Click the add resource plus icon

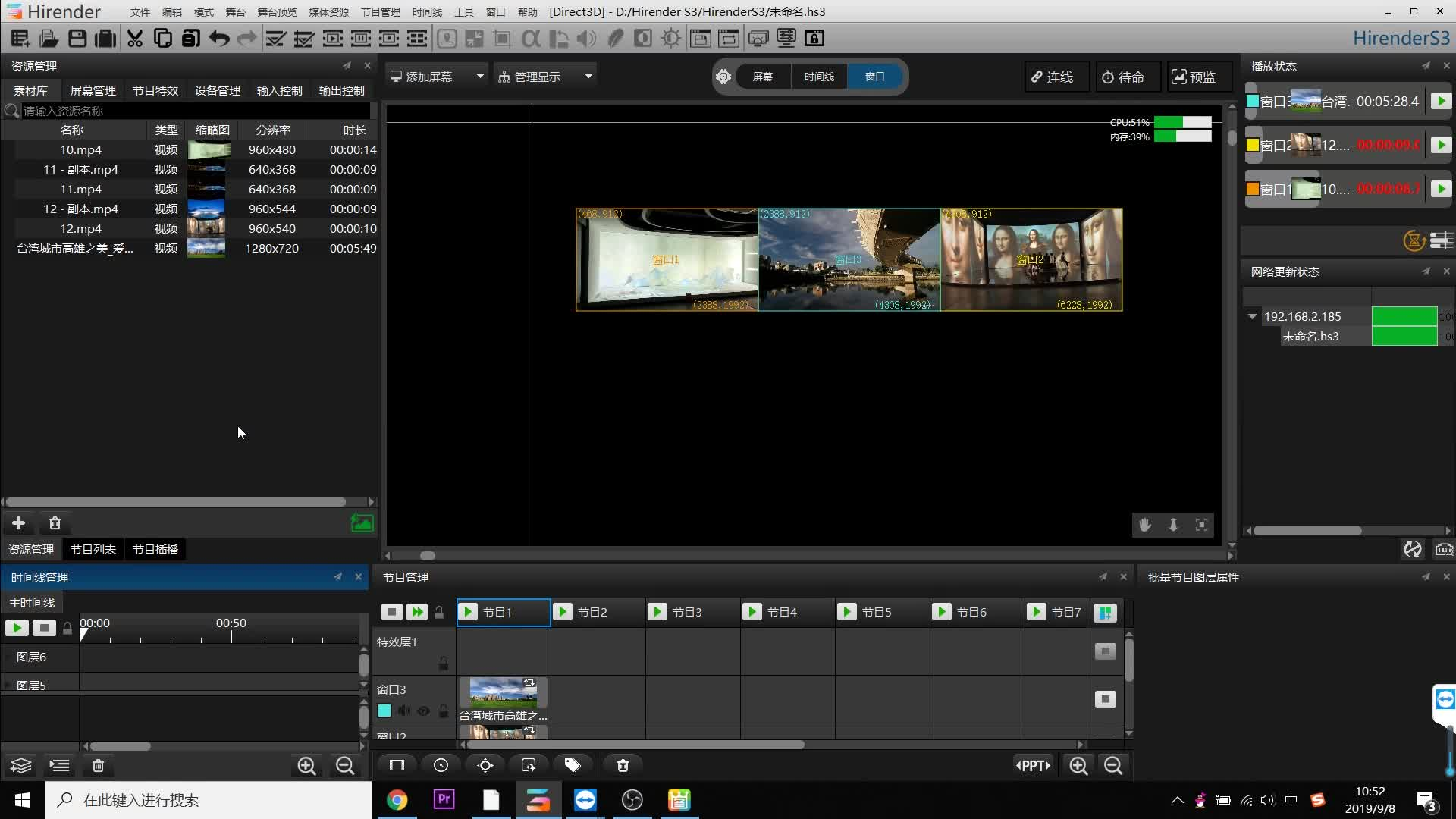(x=19, y=523)
